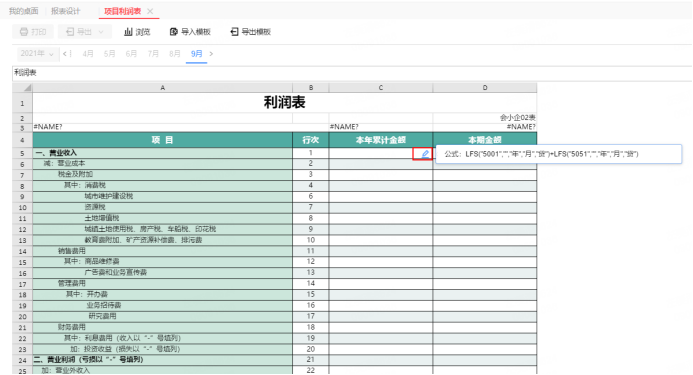Screen dimensions: 693x375
Task: Click the 广告费和业务宣传费 cell
Action: tap(163, 273)
